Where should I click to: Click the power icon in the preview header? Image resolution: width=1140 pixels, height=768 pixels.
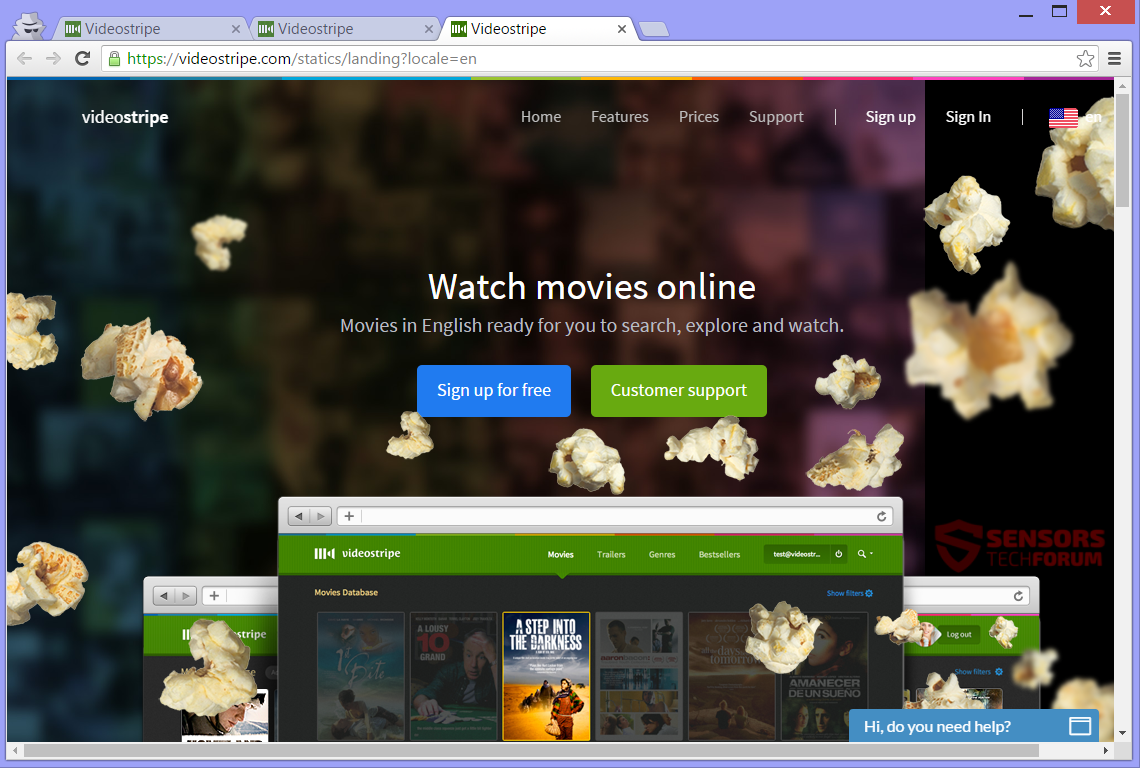pos(839,554)
